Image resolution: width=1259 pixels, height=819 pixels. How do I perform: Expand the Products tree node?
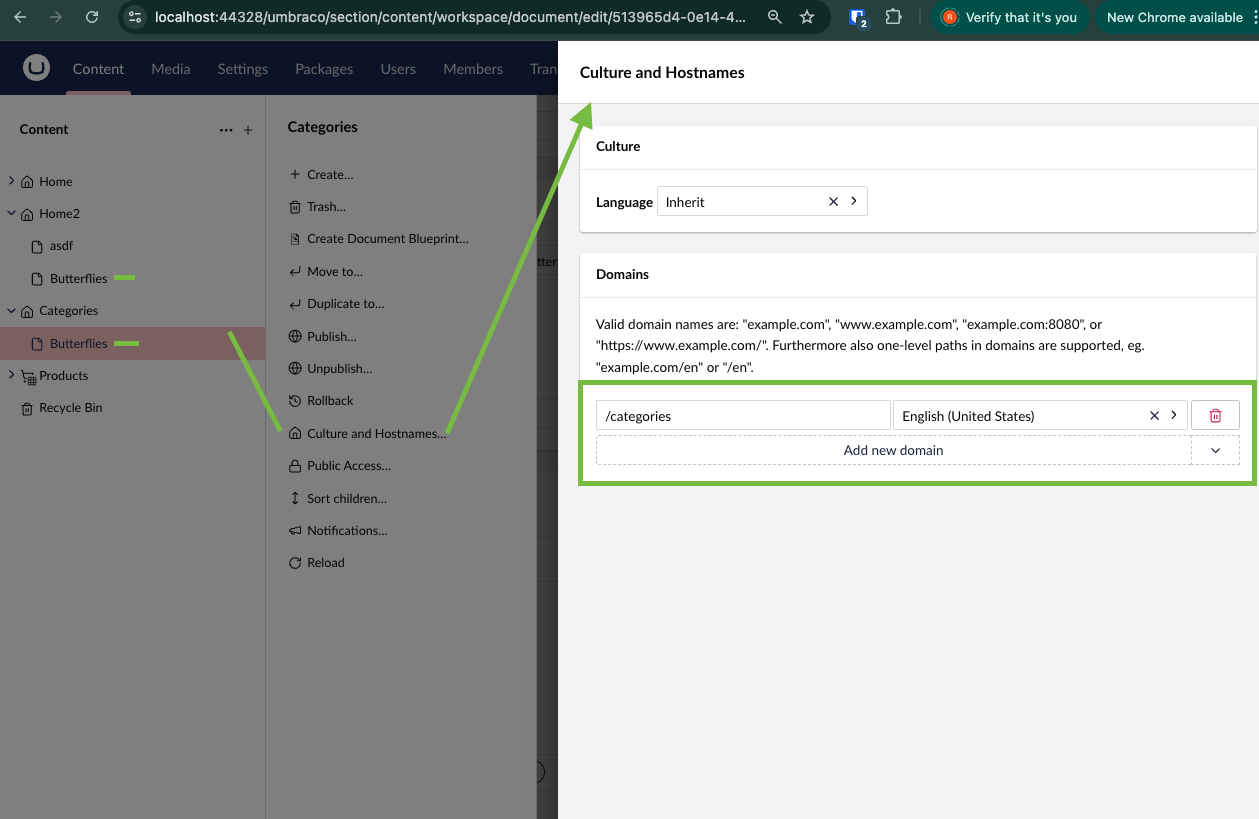tap(11, 375)
